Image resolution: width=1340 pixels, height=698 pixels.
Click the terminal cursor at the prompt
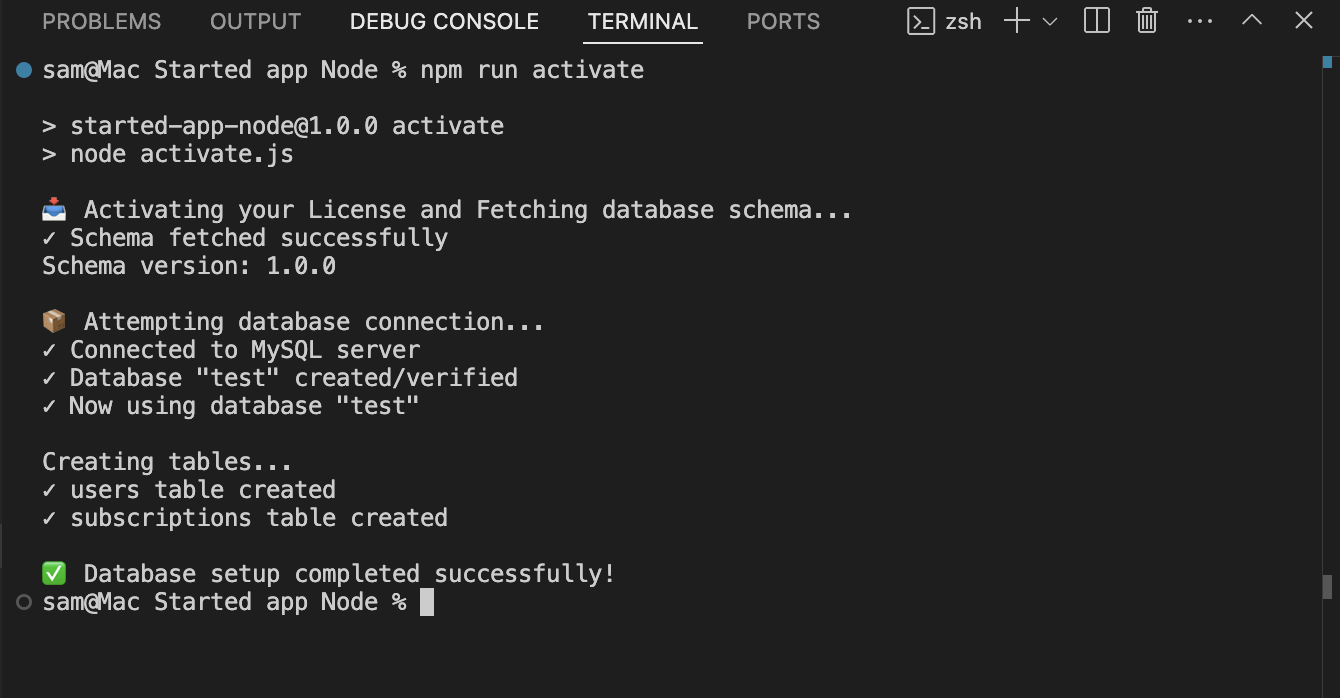[427, 602]
